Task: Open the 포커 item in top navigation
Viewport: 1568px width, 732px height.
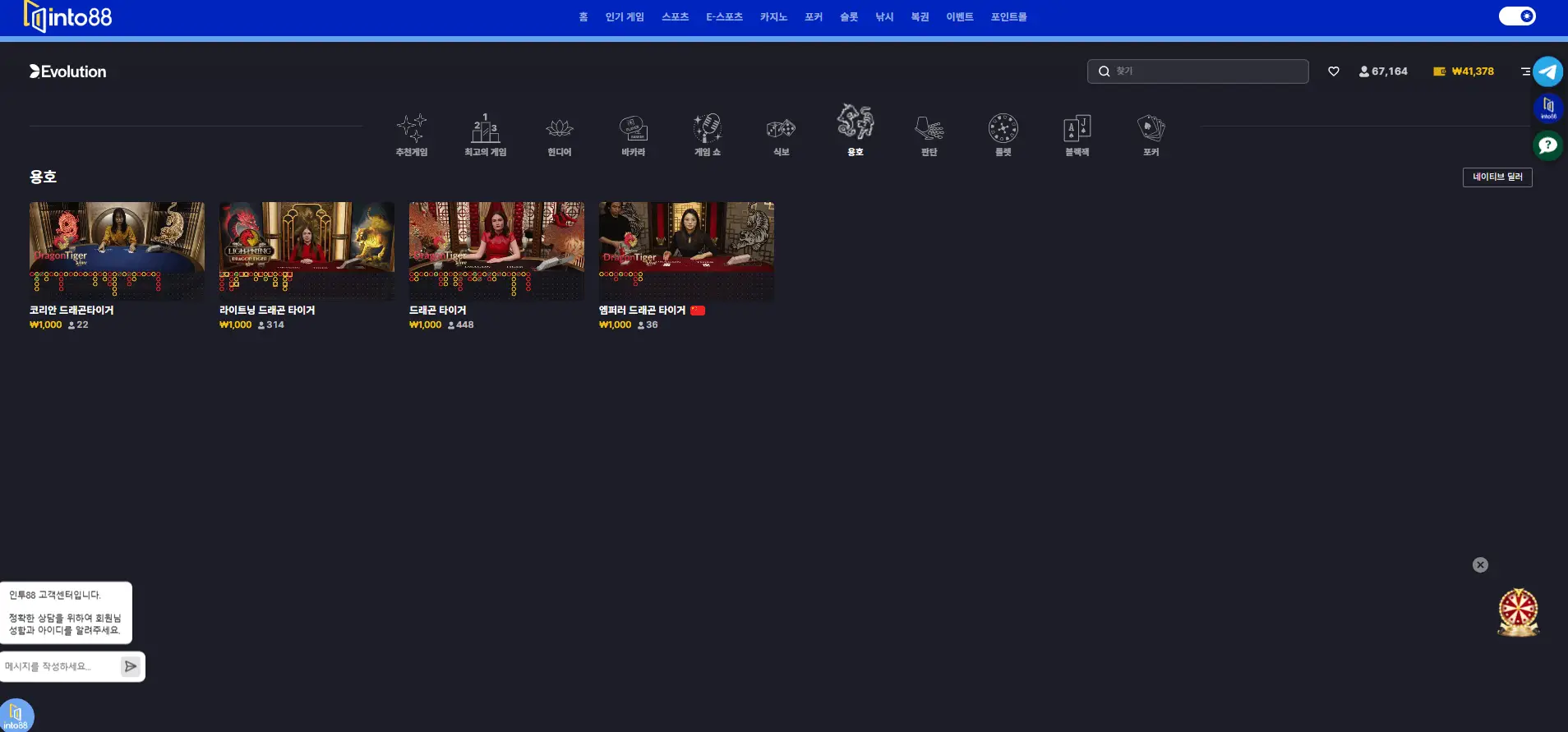Action: tap(814, 16)
